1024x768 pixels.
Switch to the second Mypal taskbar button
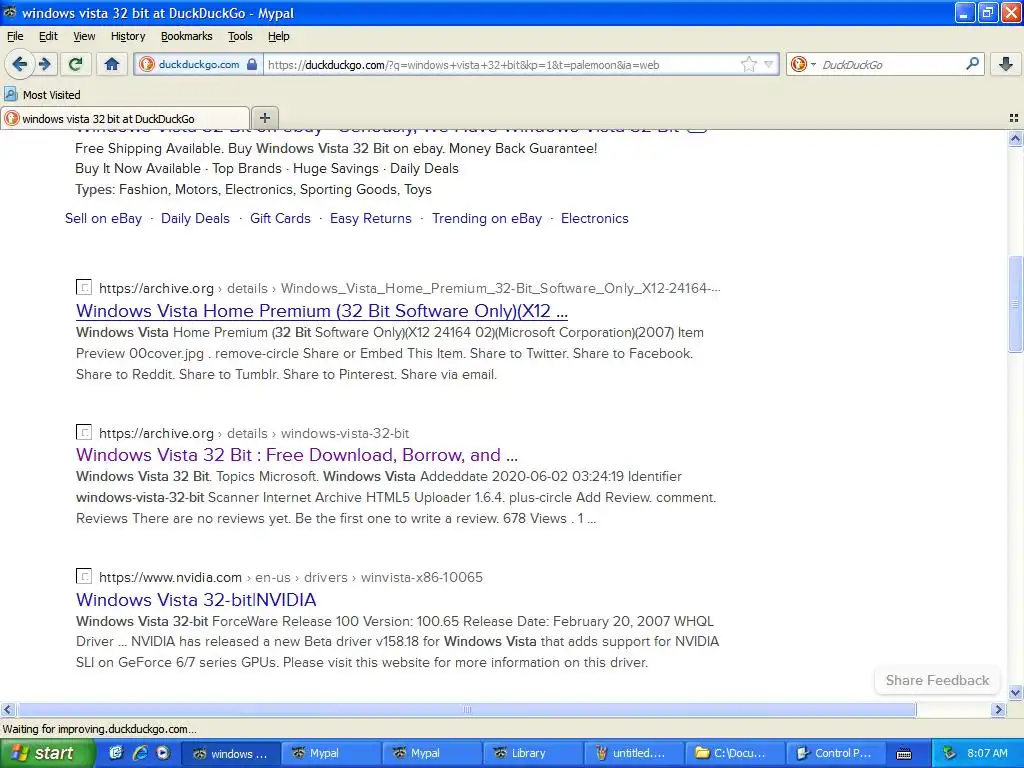[432, 754]
